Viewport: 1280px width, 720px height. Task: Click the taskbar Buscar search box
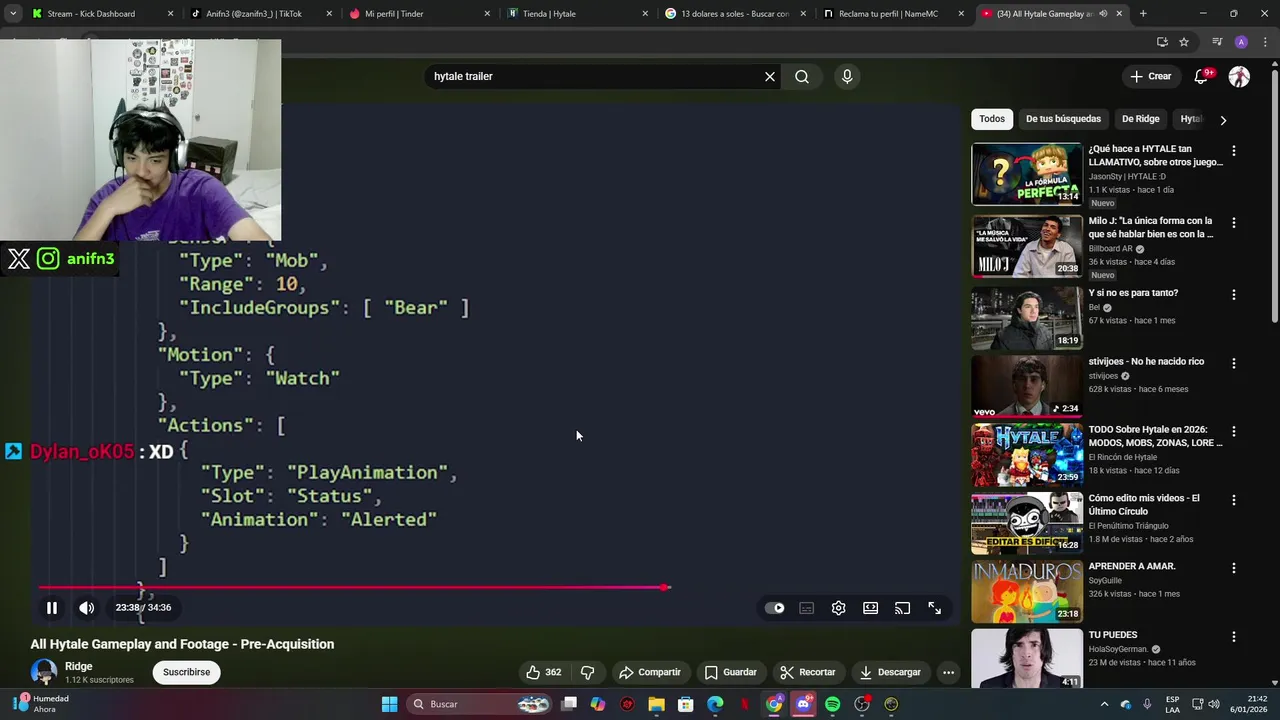[480, 704]
